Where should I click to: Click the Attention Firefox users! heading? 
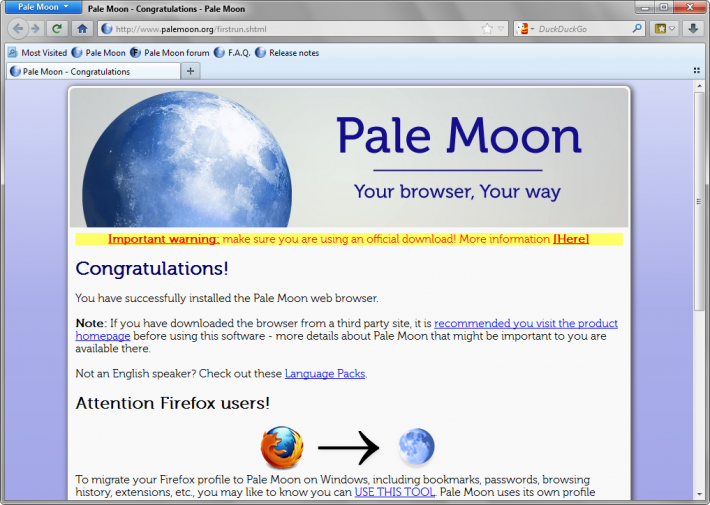pyautogui.click(x=173, y=403)
